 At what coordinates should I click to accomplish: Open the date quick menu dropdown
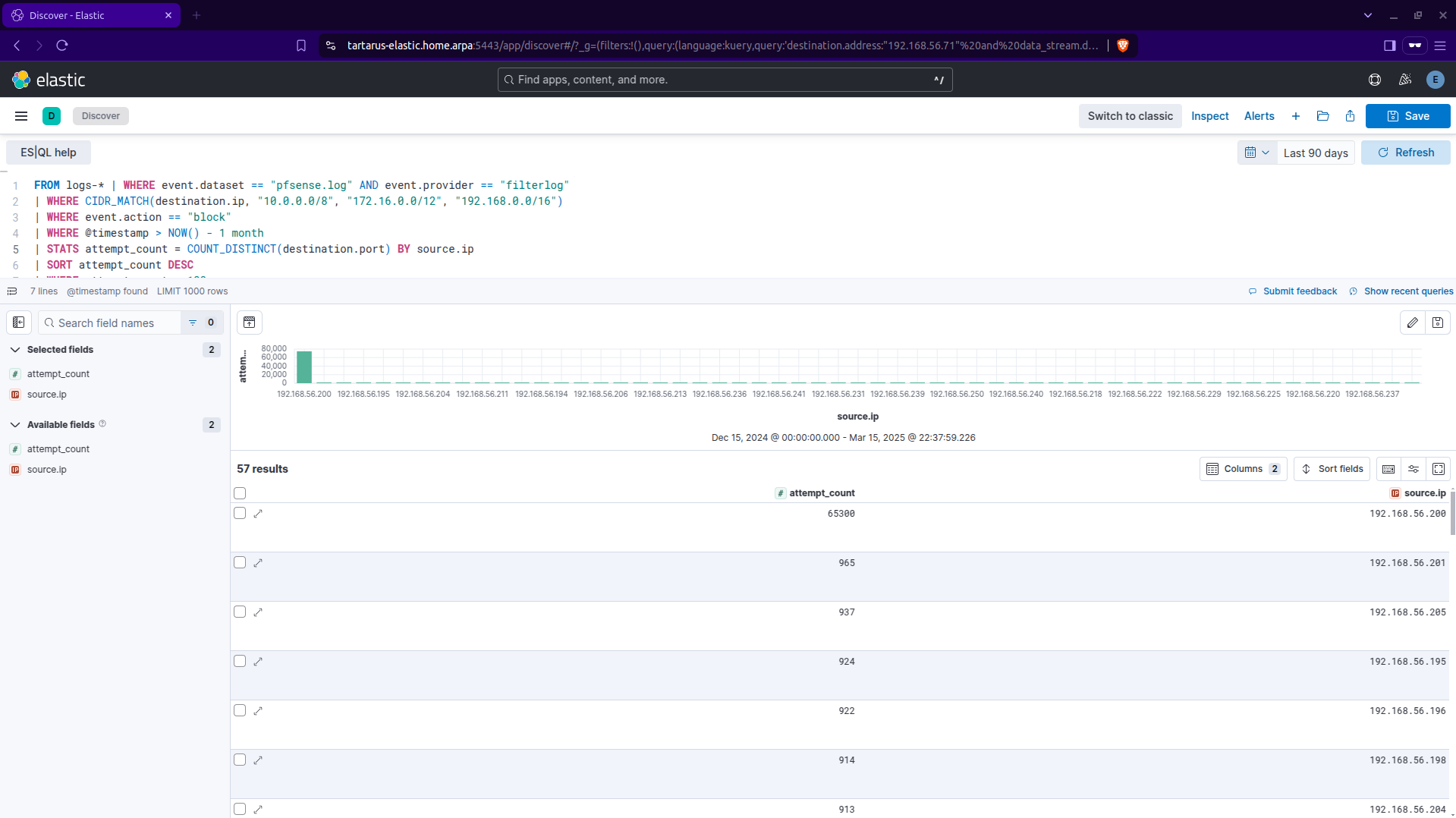[x=1256, y=153]
